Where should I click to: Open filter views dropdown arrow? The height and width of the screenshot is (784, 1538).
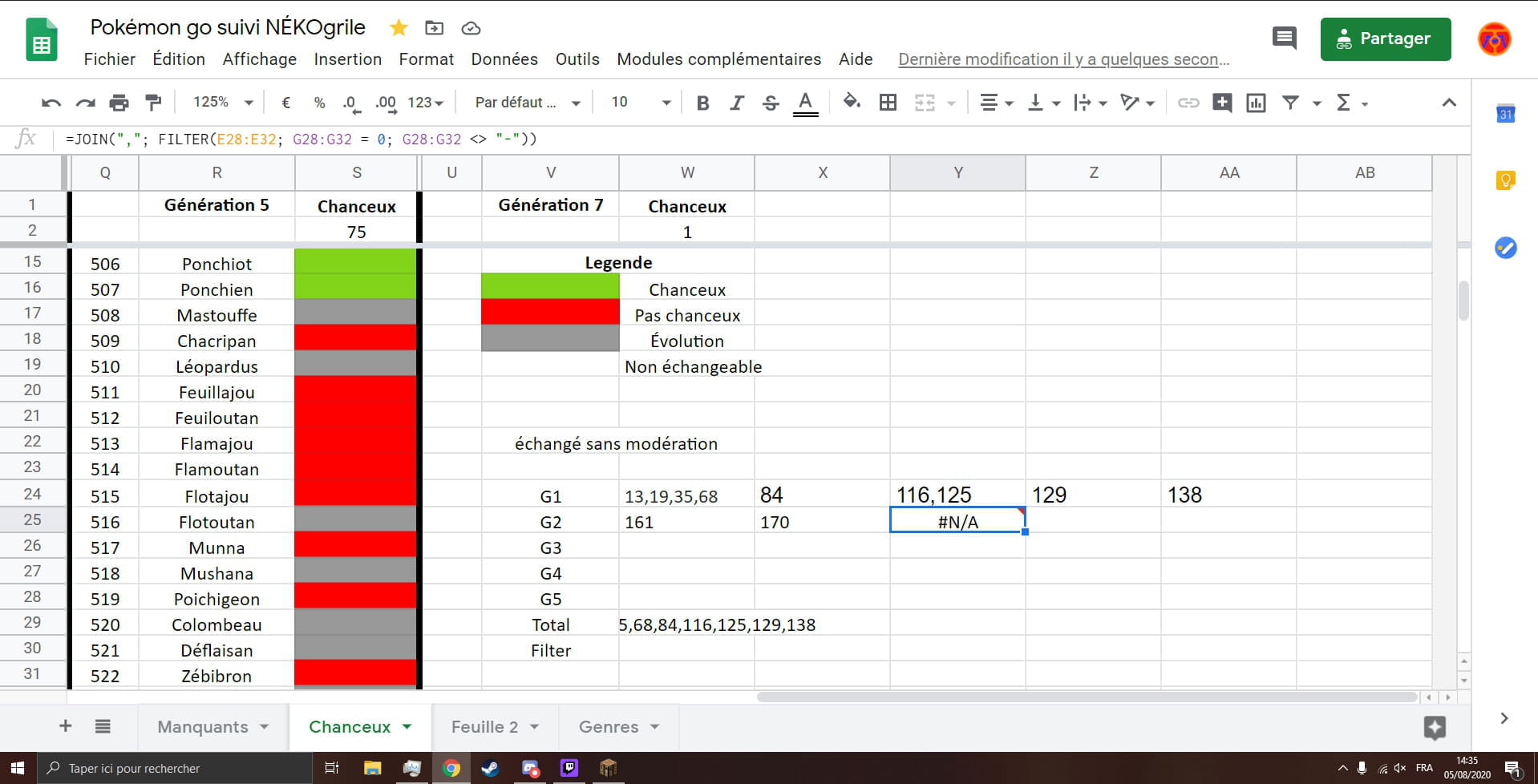[x=1316, y=103]
